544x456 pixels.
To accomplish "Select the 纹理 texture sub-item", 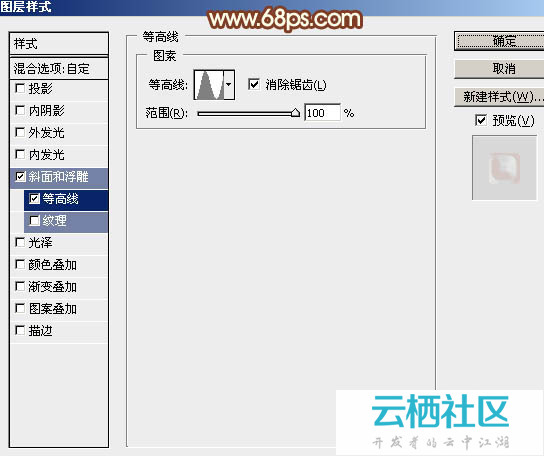I will click(66, 221).
